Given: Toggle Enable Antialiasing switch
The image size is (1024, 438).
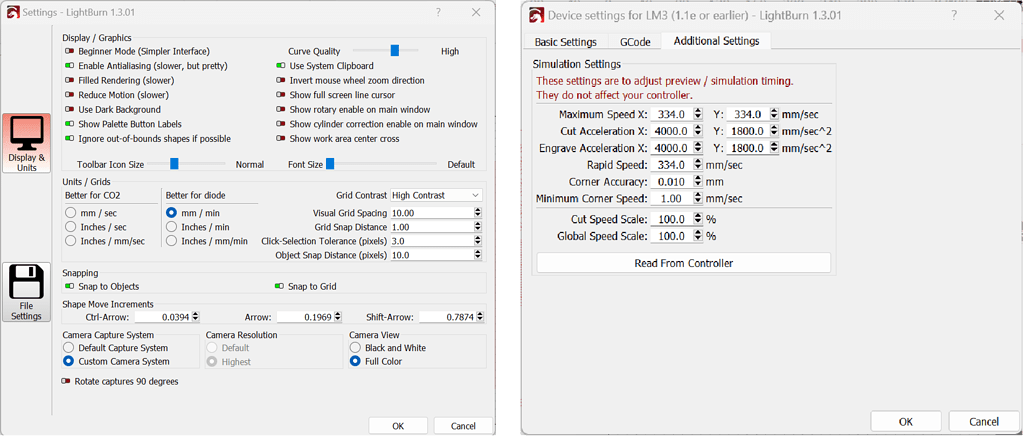Looking at the screenshot, I should point(70,66).
